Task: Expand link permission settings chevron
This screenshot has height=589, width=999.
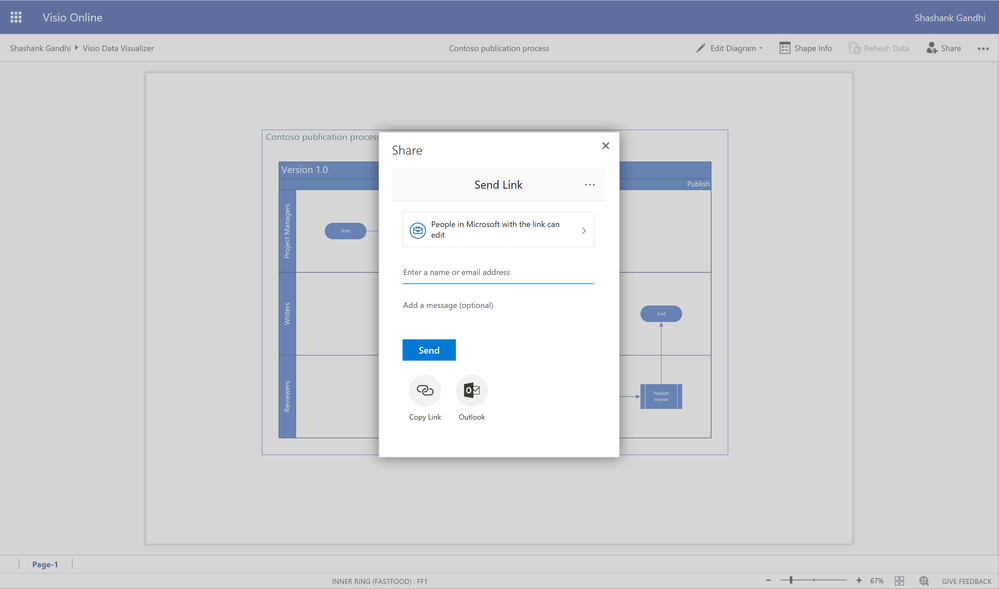Action: tap(584, 230)
